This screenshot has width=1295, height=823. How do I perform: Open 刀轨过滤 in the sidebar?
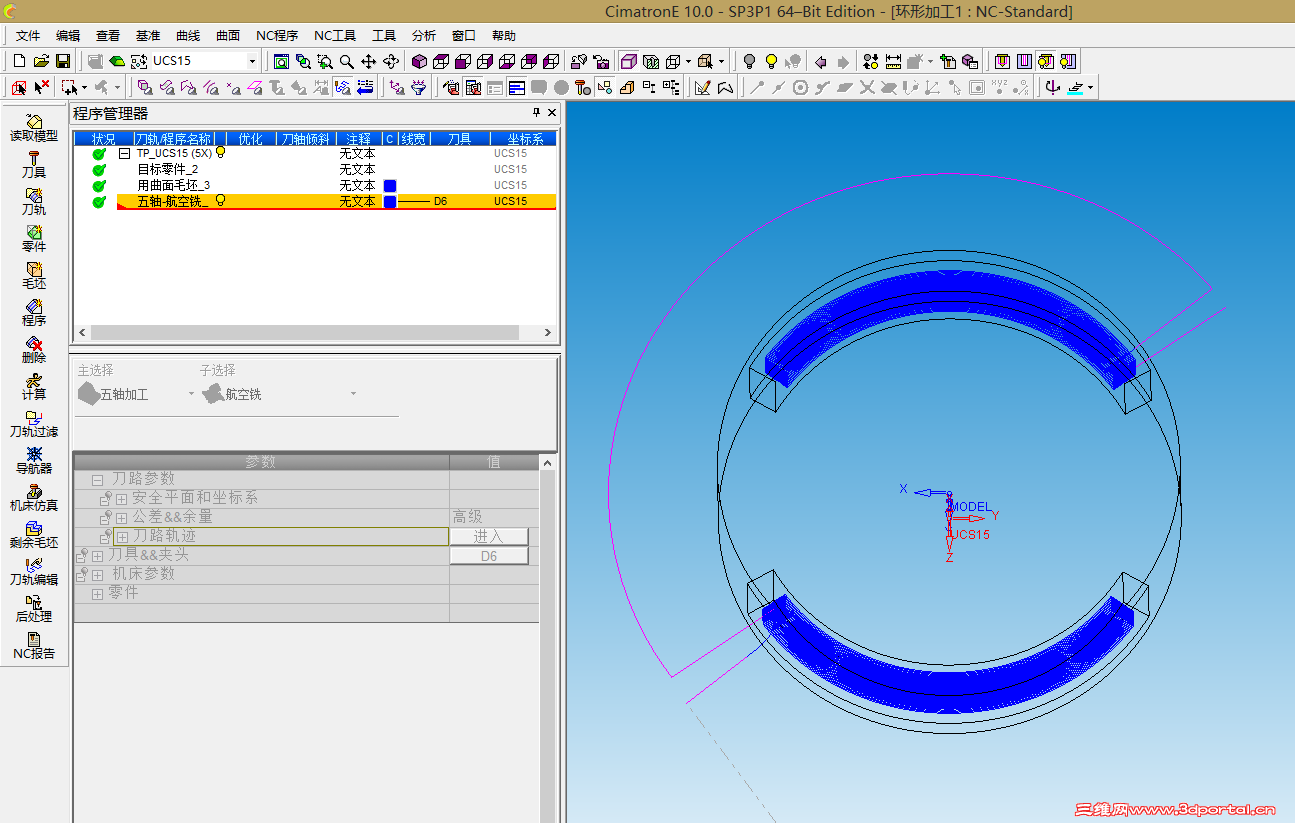point(34,423)
